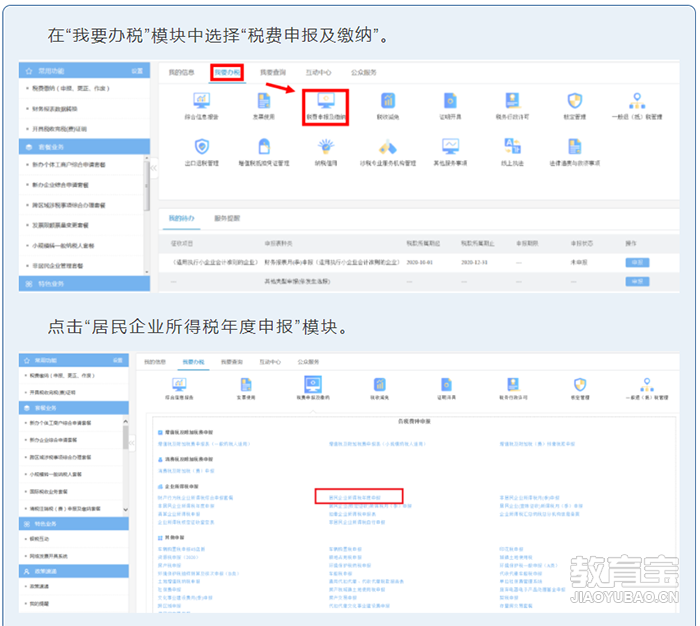
Task: Switch to 互动中心 tab in upper screenshot
Action: pos(318,72)
